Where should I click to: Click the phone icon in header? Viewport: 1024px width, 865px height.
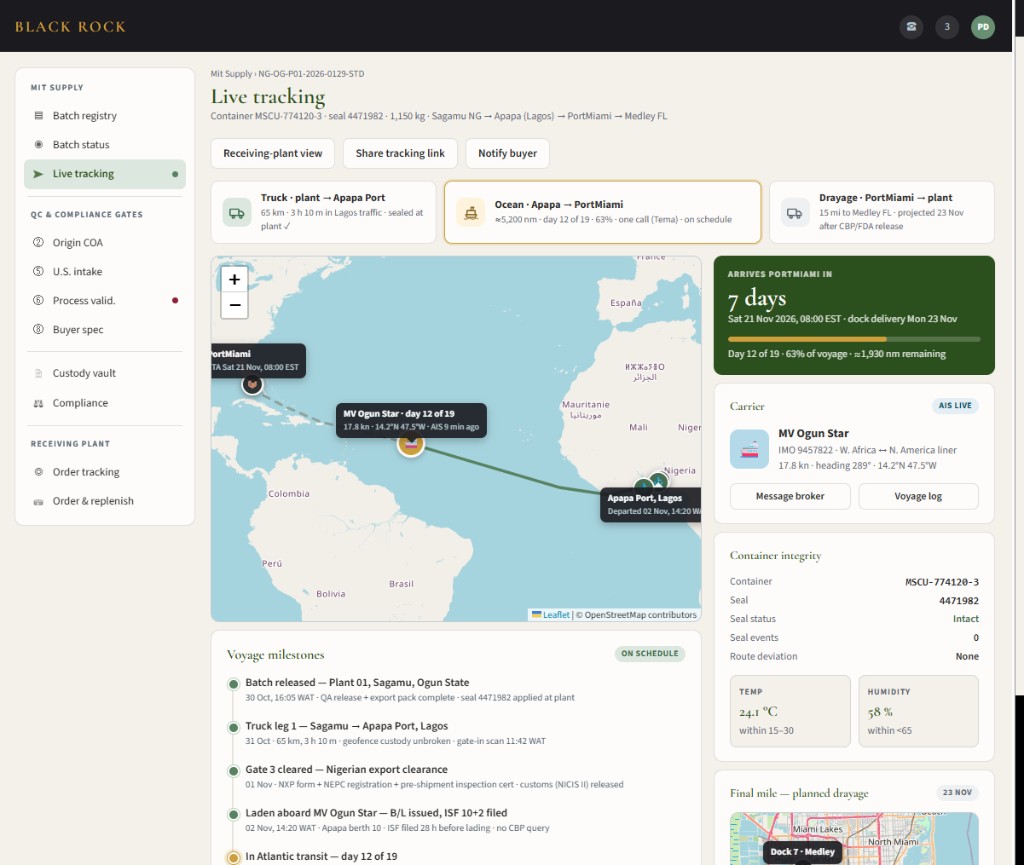[x=911, y=27]
